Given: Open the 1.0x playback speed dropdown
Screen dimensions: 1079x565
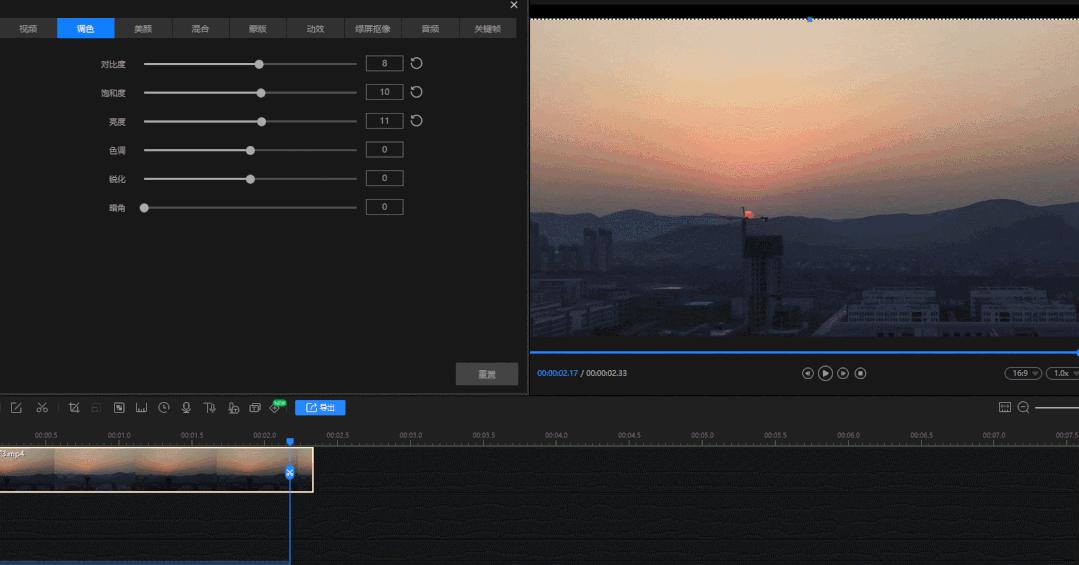Looking at the screenshot, I should tap(1061, 373).
